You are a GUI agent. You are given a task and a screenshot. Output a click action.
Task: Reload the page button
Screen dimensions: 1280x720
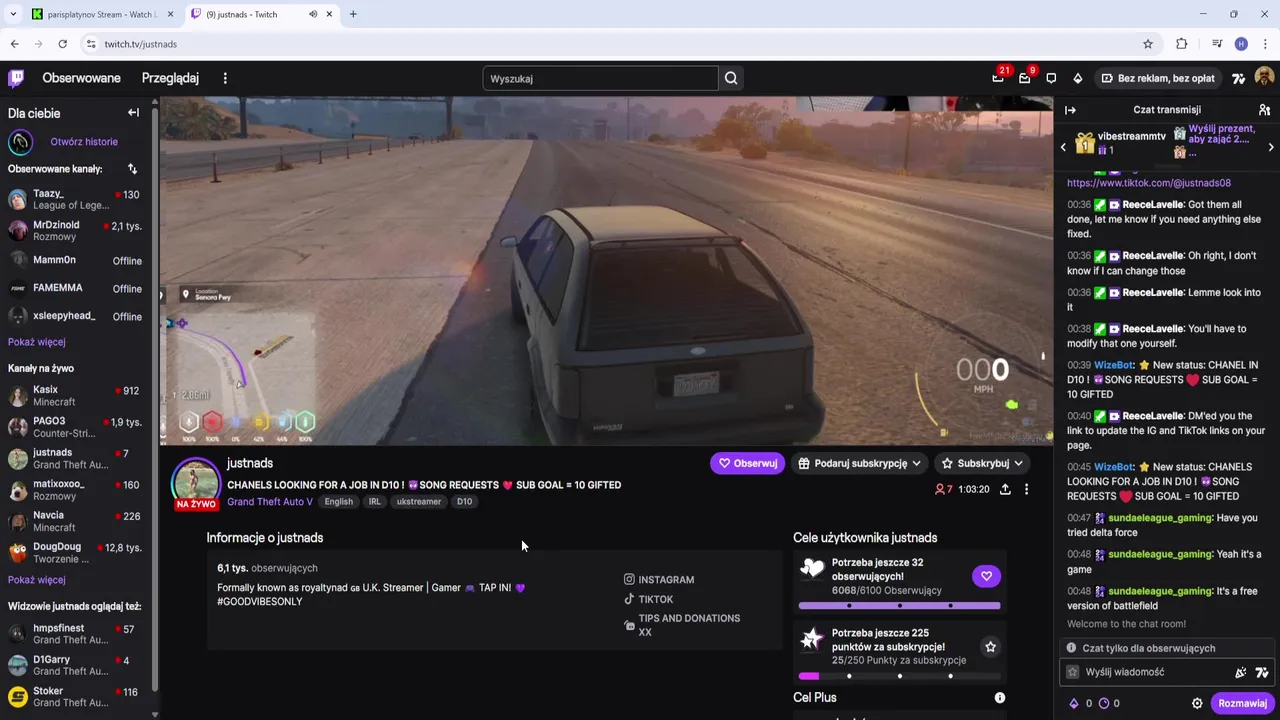pos(62,44)
